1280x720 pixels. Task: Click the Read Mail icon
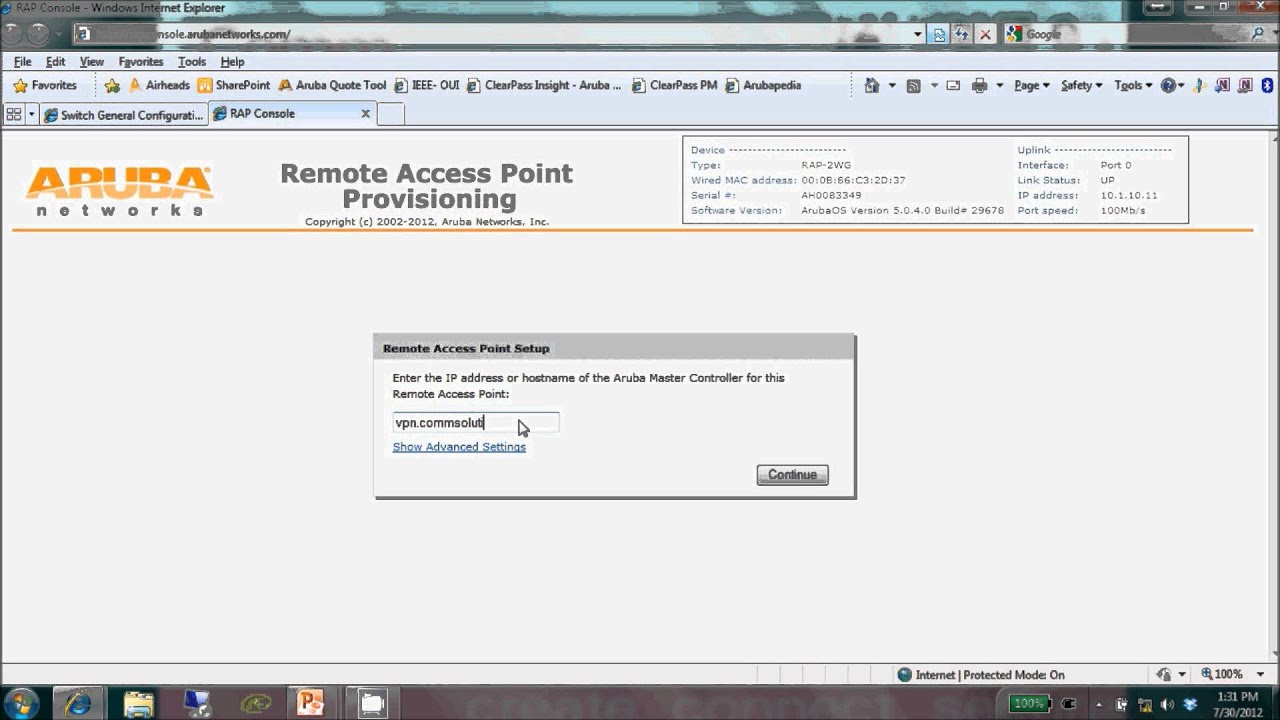pyautogui.click(x=953, y=86)
